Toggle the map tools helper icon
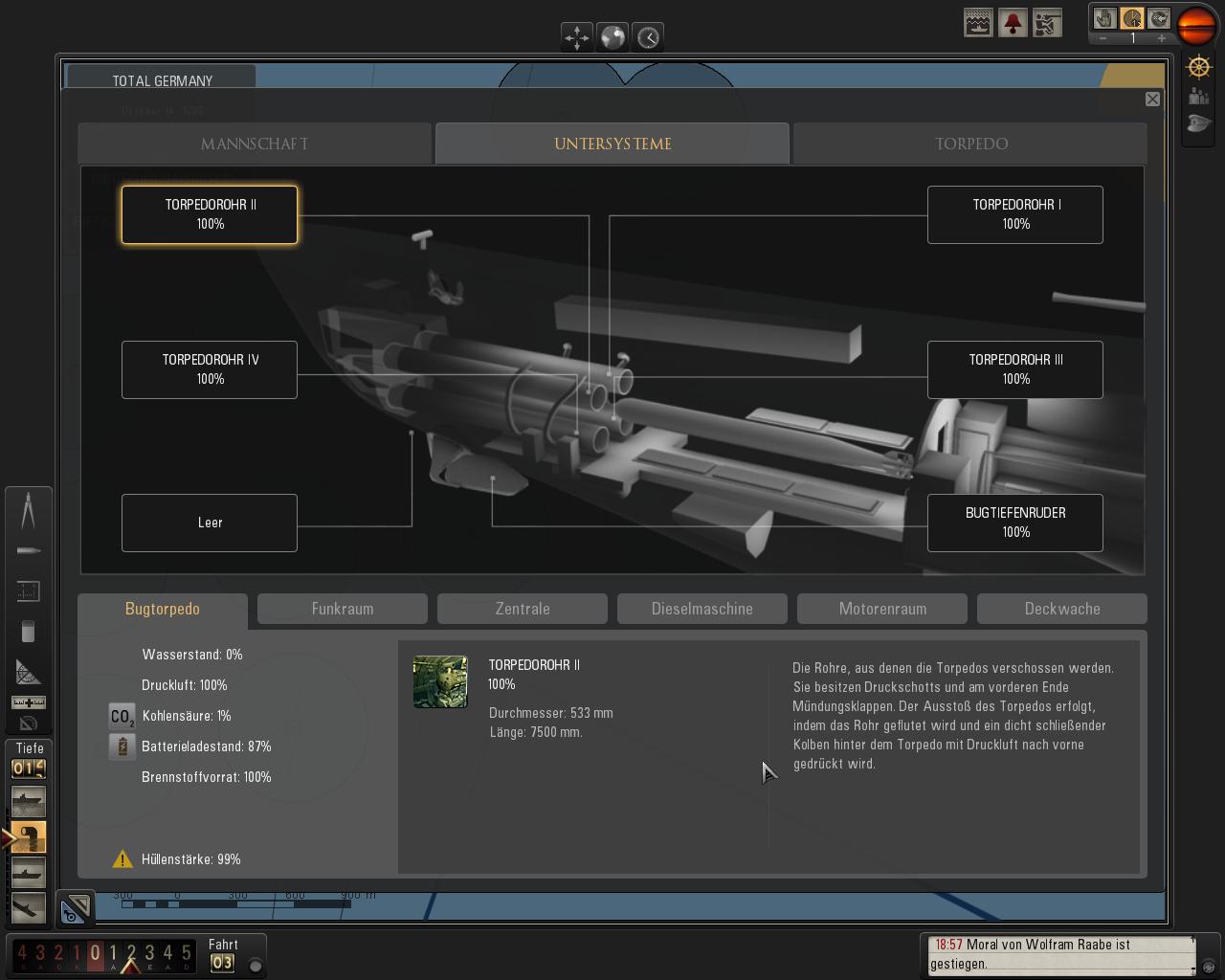The image size is (1225, 980). point(76,906)
